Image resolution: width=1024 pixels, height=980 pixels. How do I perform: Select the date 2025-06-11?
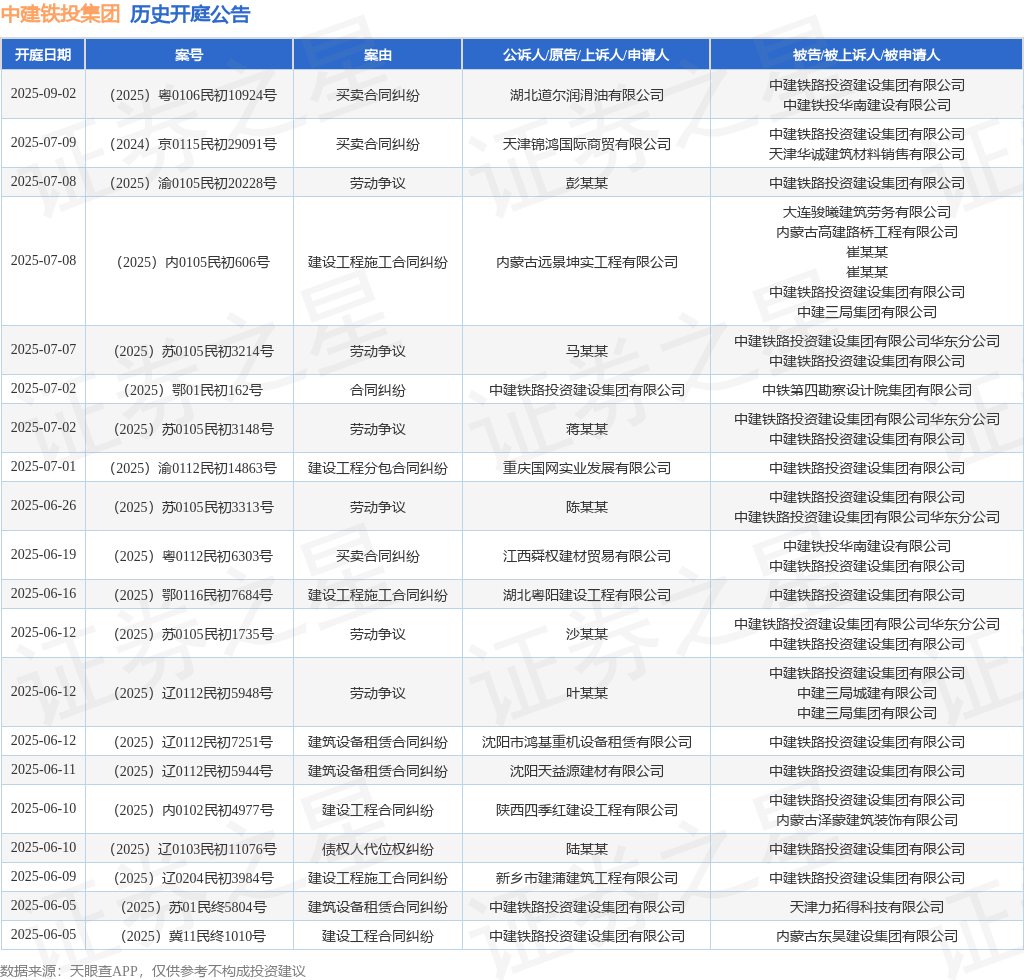[43, 770]
